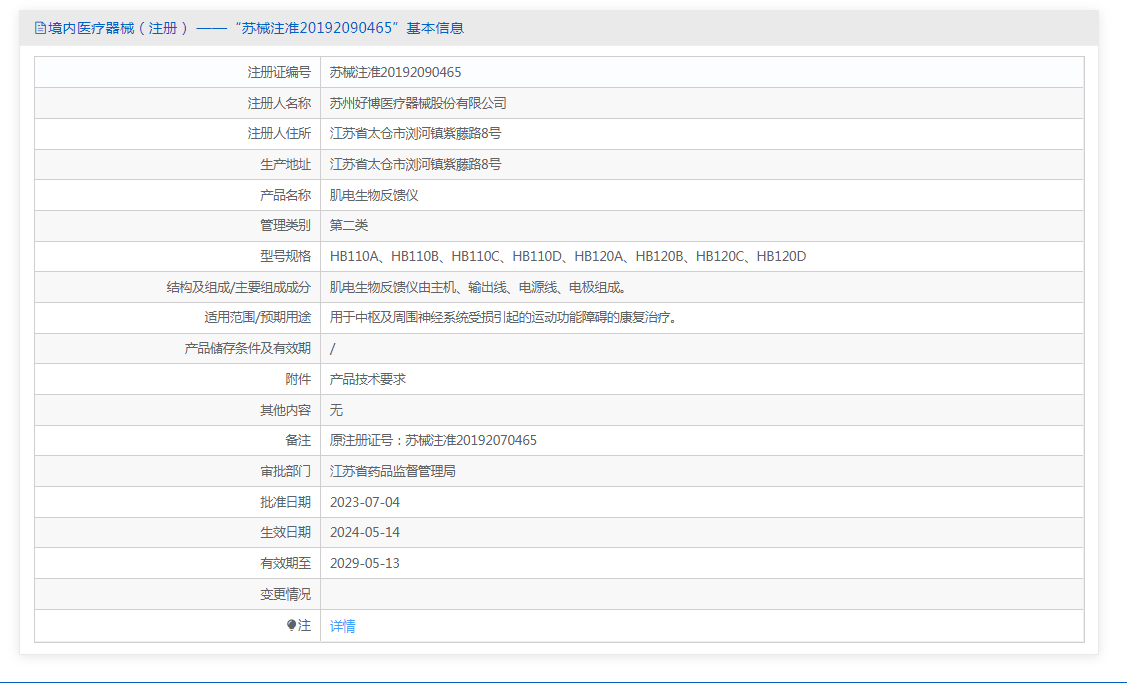The height and width of the screenshot is (683, 1127).
Task: Click the document icon in the header
Action: (40, 28)
